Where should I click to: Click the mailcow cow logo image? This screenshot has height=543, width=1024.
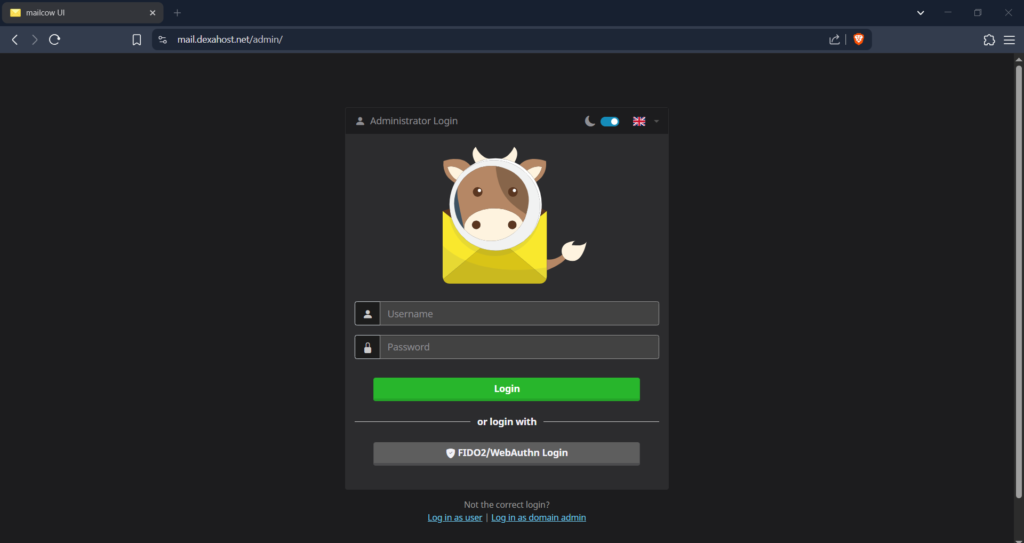pos(514,216)
